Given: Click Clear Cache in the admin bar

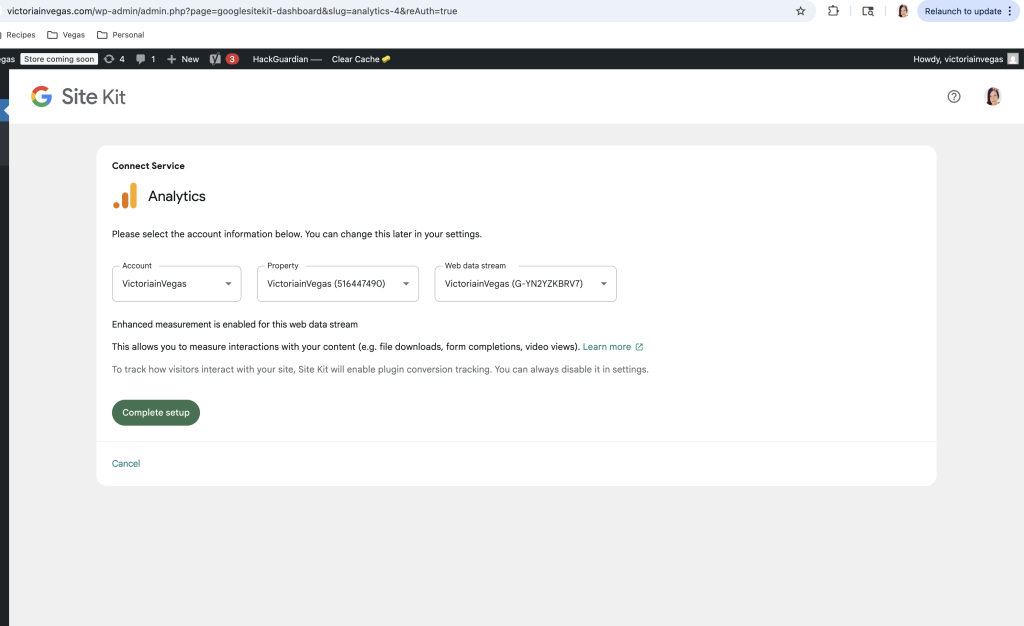Looking at the screenshot, I should pos(360,59).
